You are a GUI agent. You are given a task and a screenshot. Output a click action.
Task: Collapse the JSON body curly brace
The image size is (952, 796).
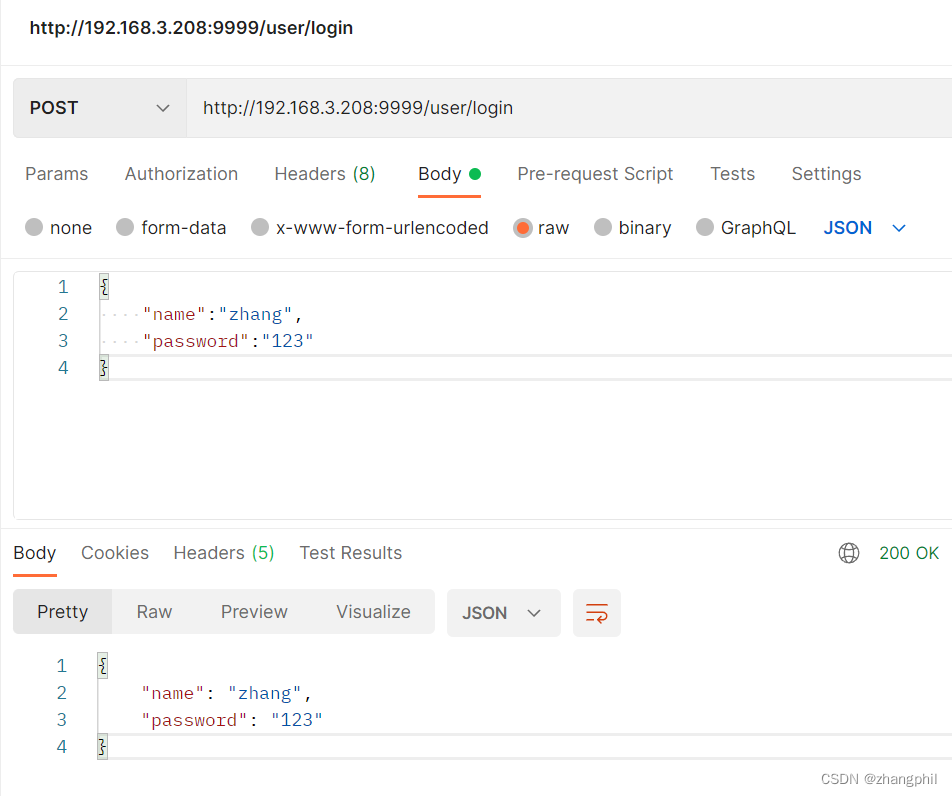[103, 286]
